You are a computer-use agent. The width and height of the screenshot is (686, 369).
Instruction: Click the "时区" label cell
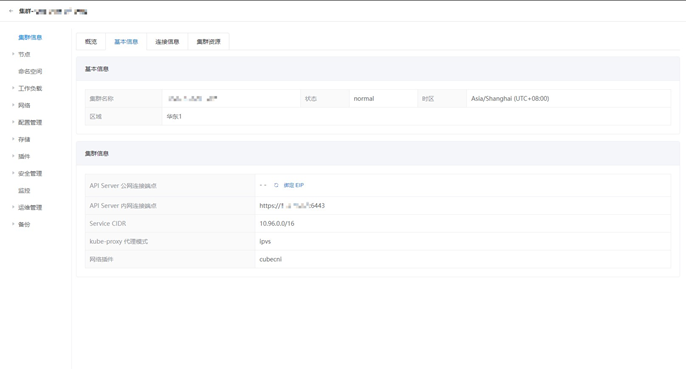[x=442, y=98]
